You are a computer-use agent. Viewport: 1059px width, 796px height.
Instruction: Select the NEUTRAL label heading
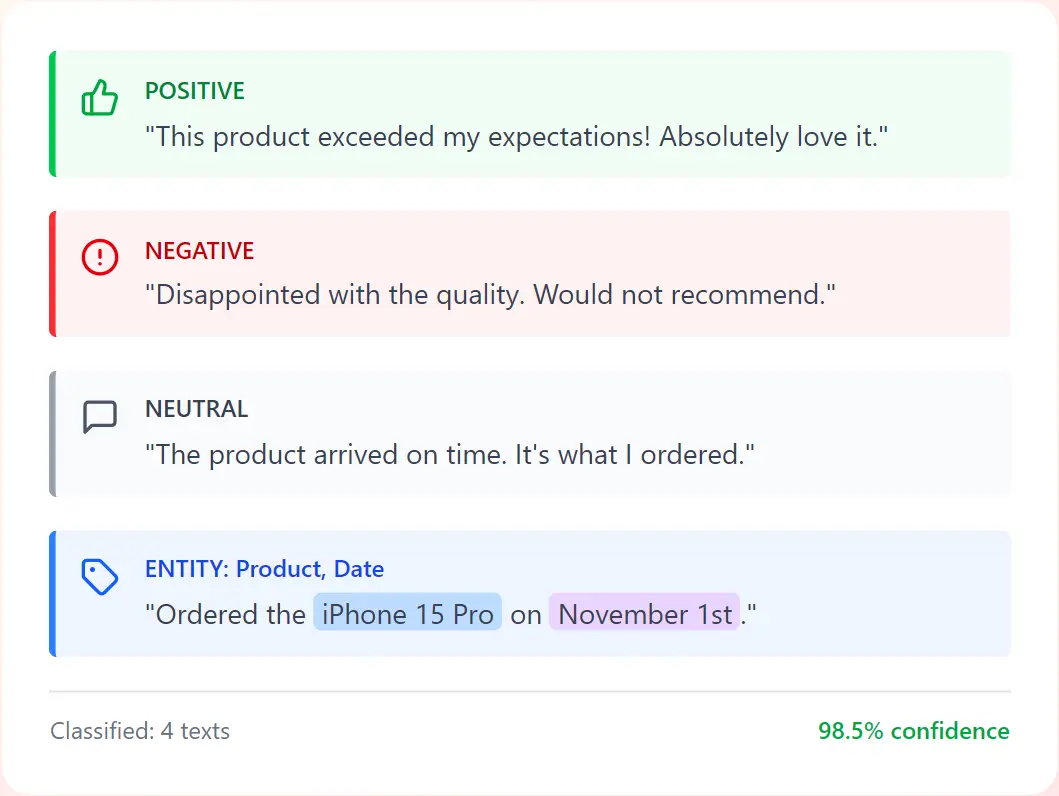pos(197,409)
